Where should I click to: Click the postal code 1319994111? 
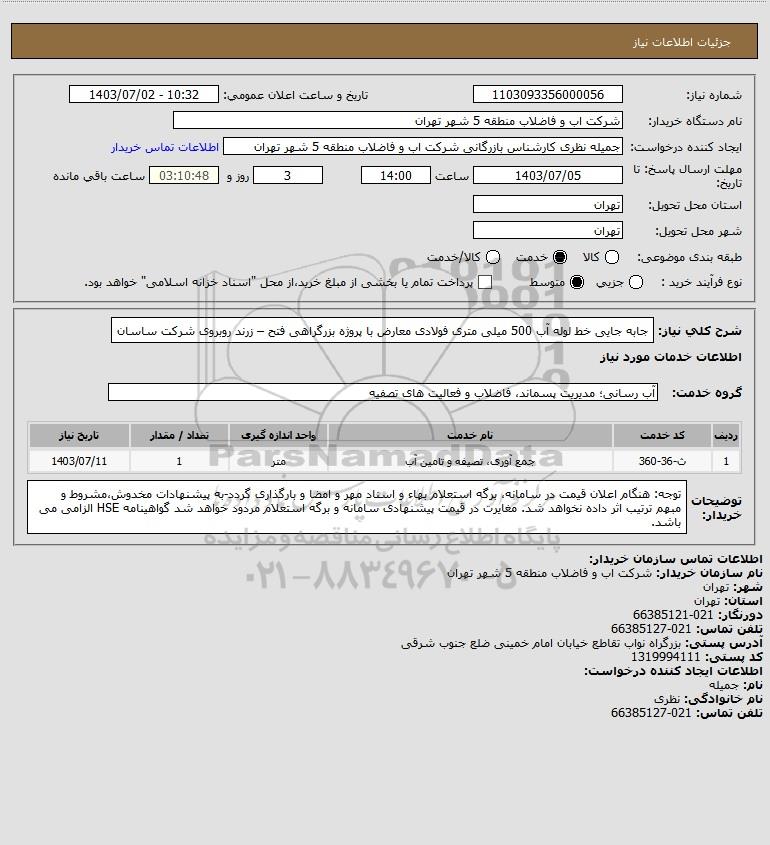coord(665,657)
